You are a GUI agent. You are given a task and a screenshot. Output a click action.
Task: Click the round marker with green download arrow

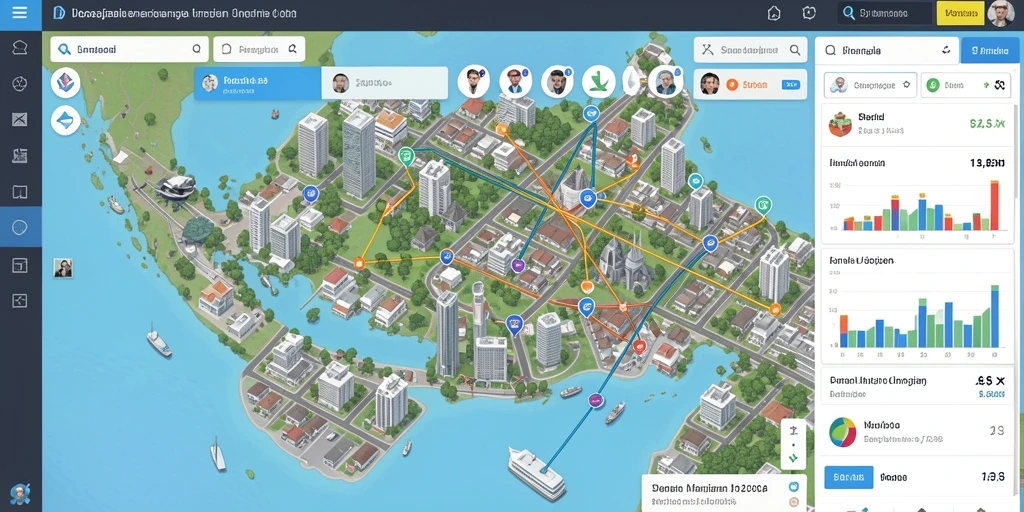599,82
